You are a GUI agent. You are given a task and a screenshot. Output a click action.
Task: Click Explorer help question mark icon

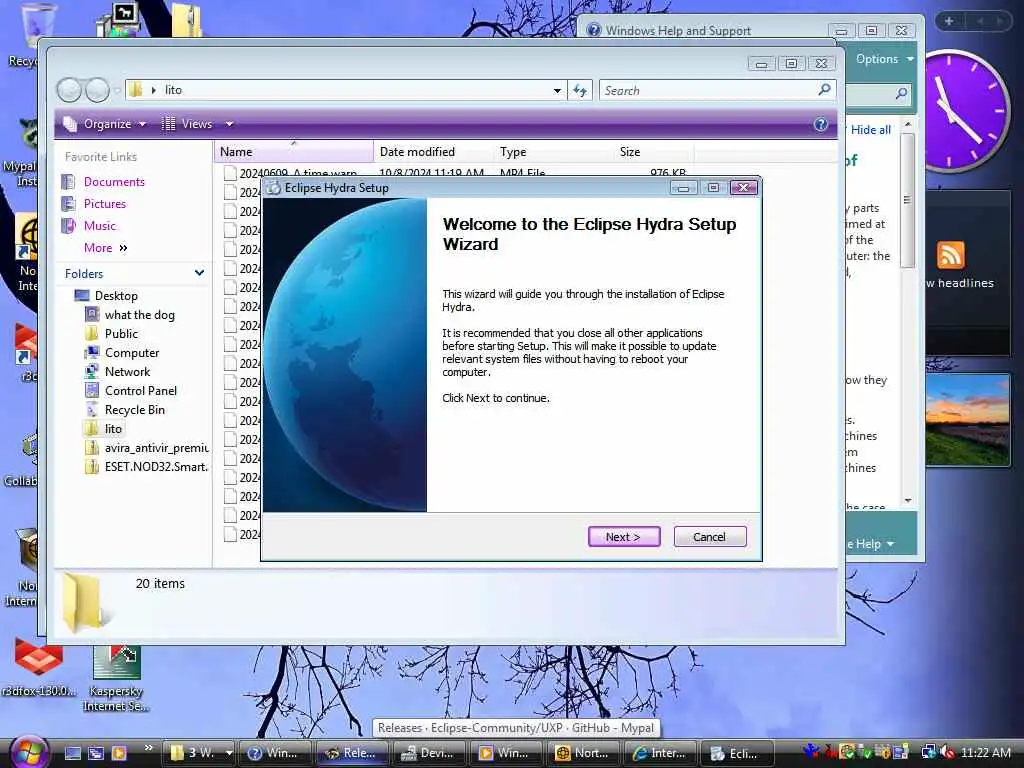click(821, 124)
